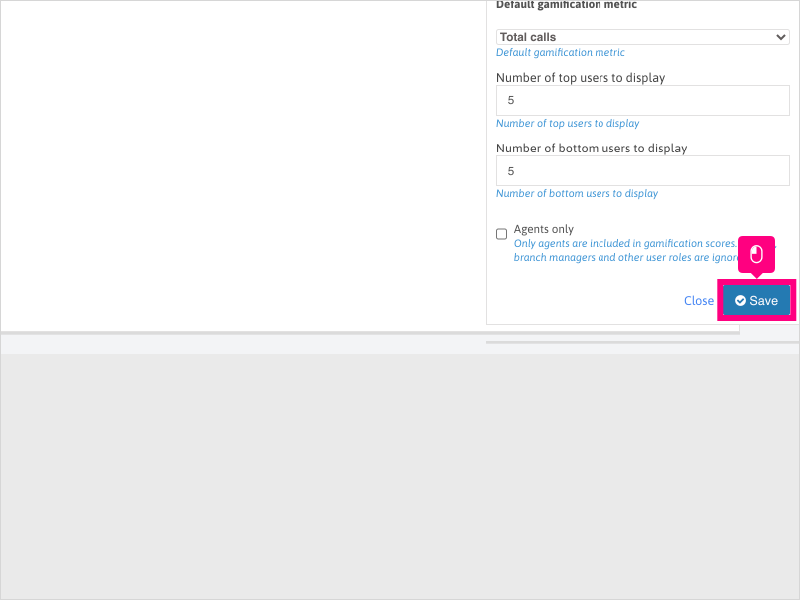This screenshot has height=600, width=800.
Task: Enable the Agents only checkbox
Action: coord(502,234)
